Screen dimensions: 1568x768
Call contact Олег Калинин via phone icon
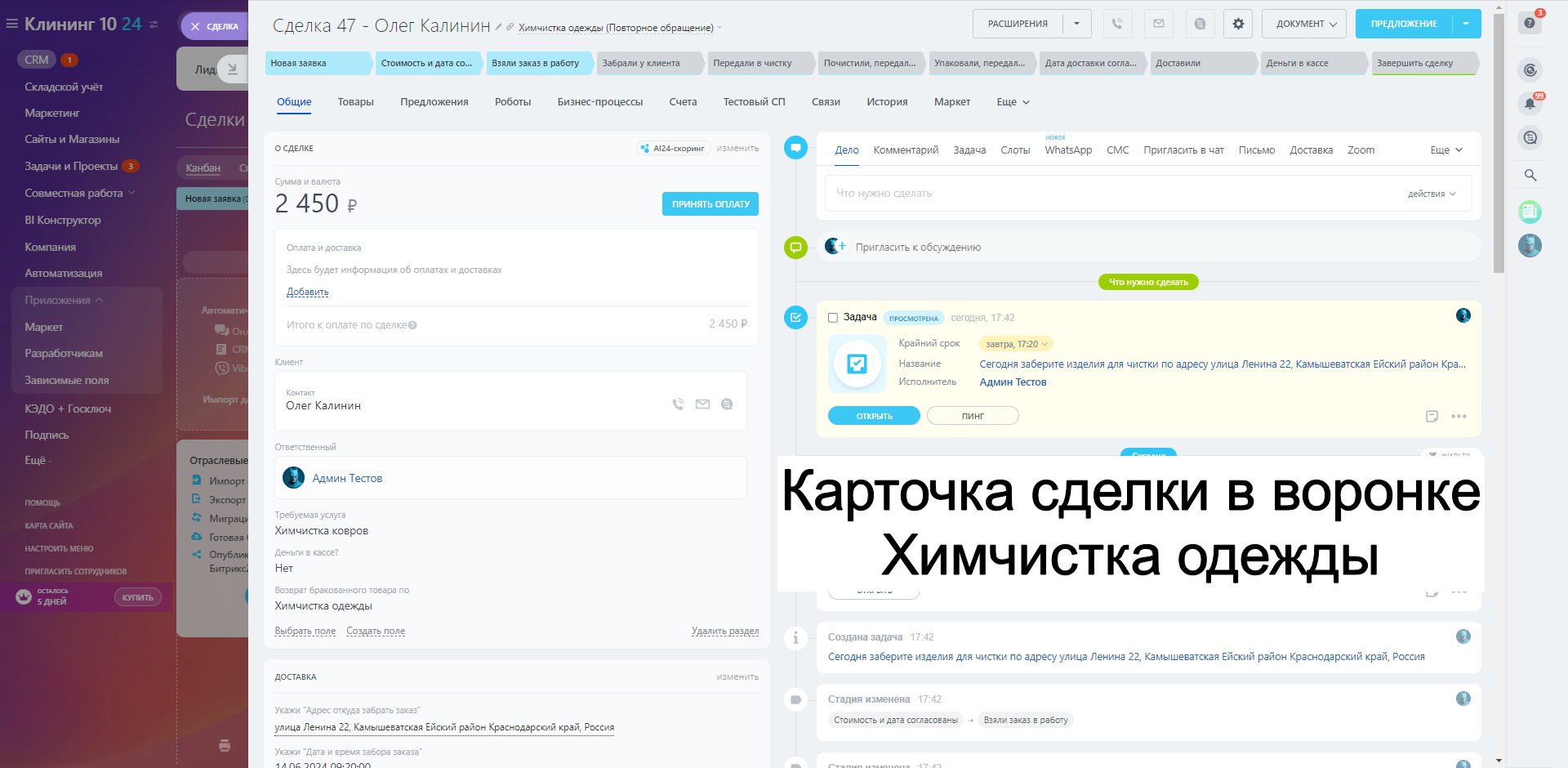click(678, 404)
